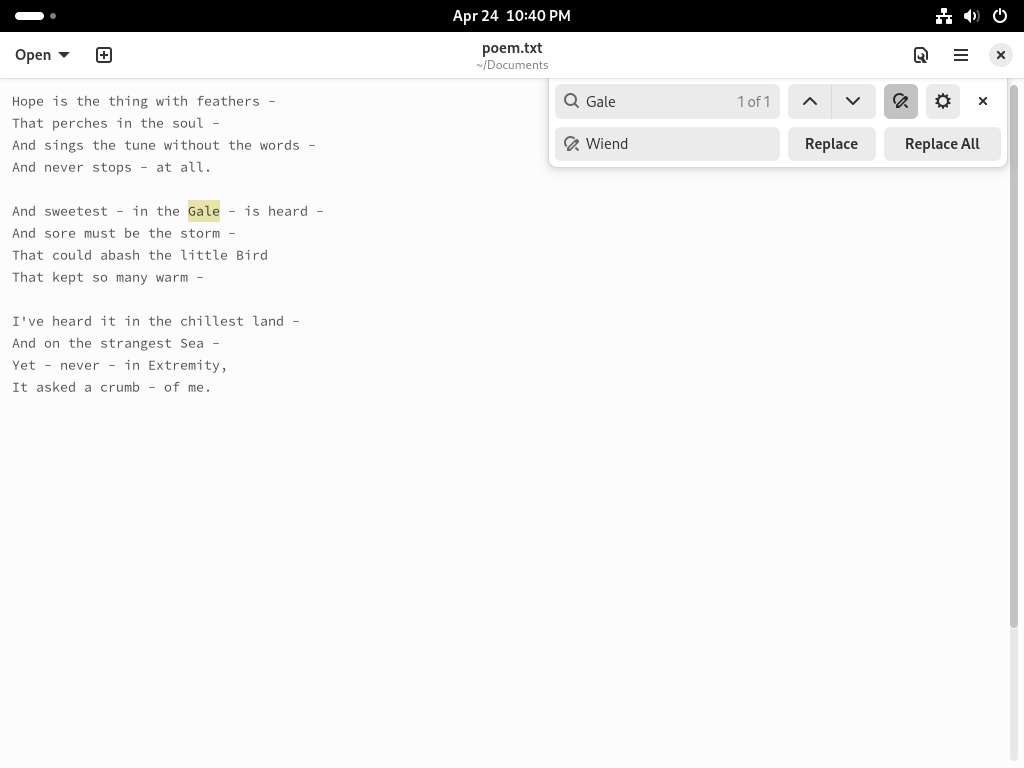Click the magnifier icon in search field
The image size is (1024, 768).
pyautogui.click(x=571, y=101)
